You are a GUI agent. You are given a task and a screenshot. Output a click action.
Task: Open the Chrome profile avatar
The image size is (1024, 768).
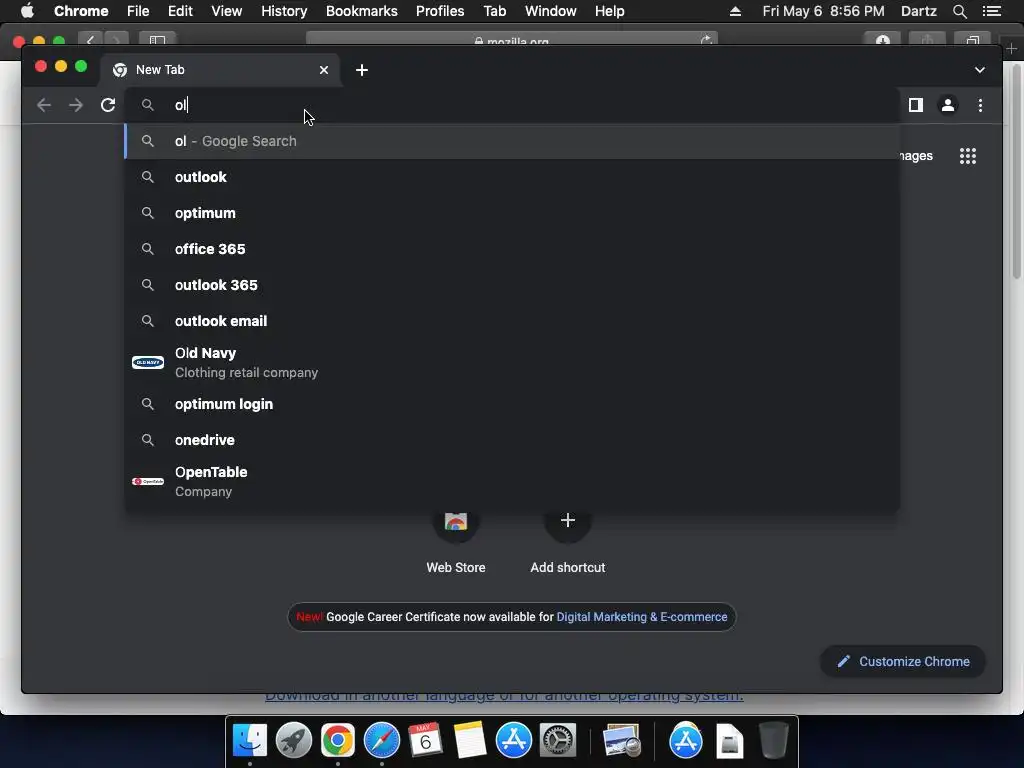[x=948, y=105]
